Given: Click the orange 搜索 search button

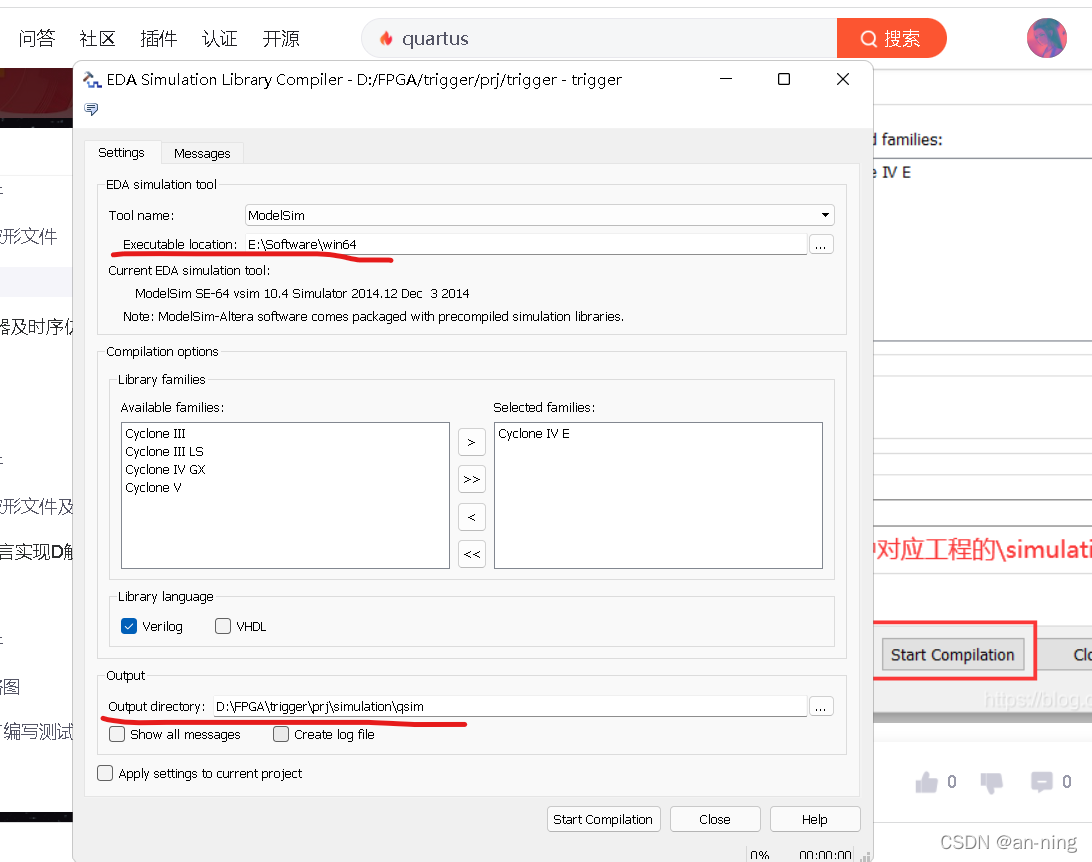Looking at the screenshot, I should point(891,38).
